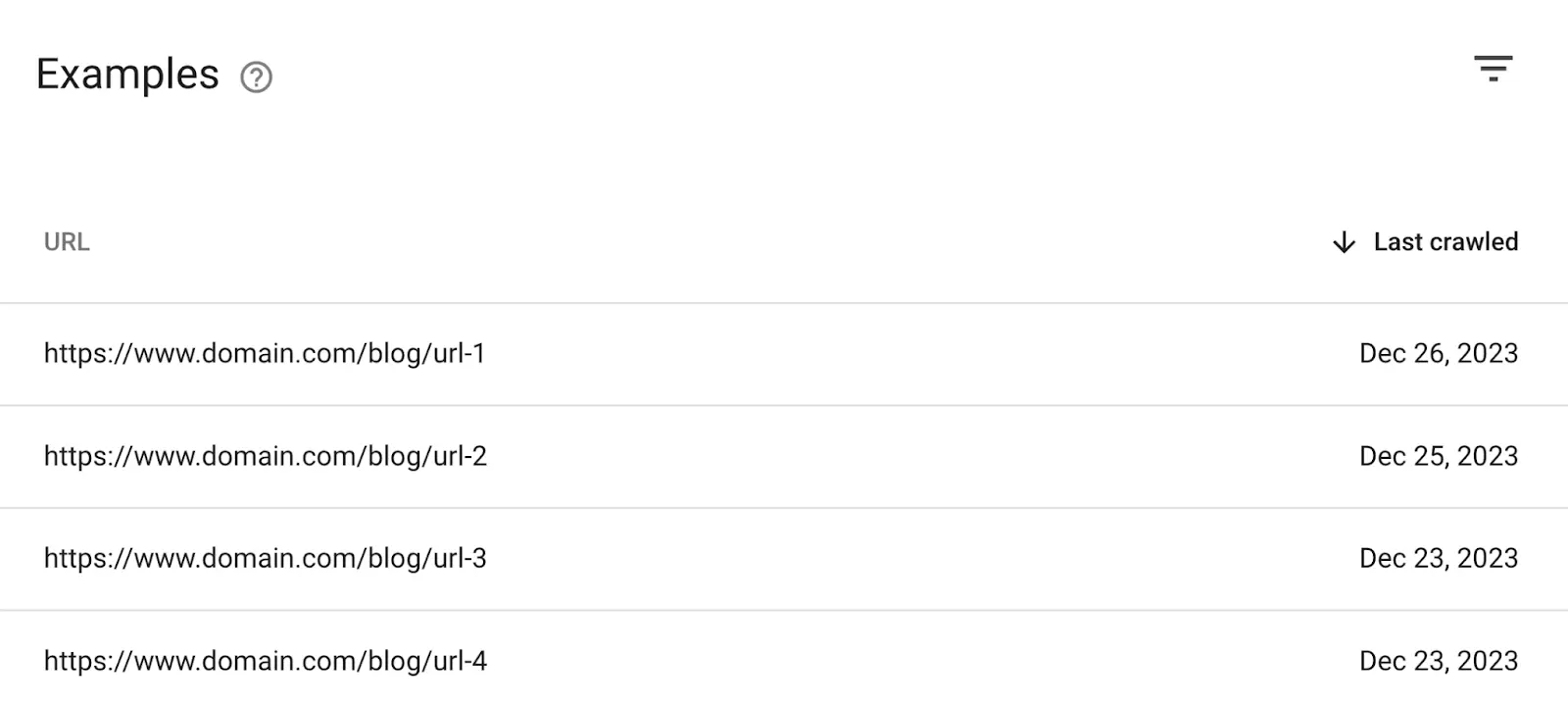1568x708 pixels.
Task: Open https://www.domain.com/blog/url-1 link
Action: [x=268, y=354]
